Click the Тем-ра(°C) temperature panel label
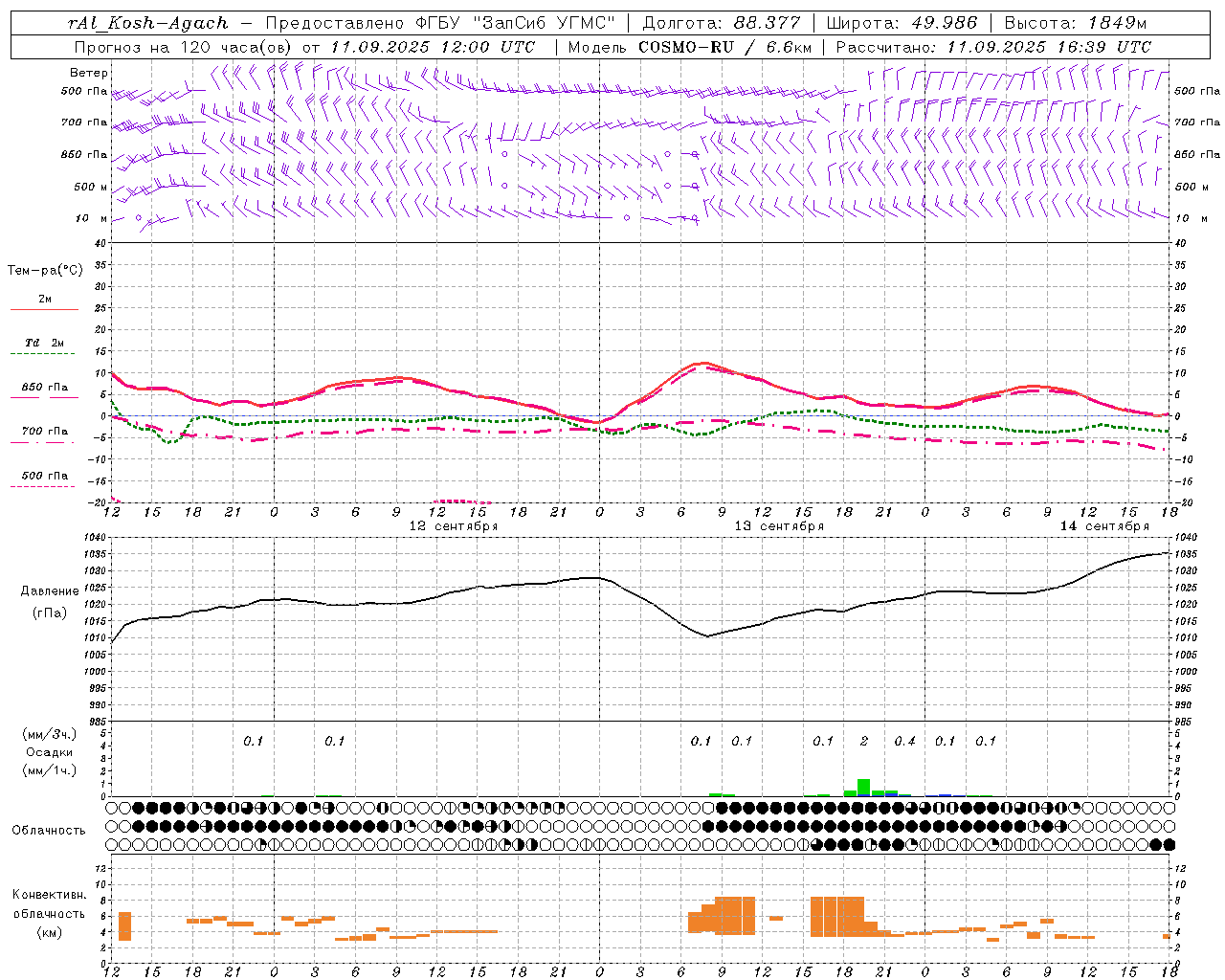Image resolution: width=1225 pixels, height=980 pixels. coord(45,270)
